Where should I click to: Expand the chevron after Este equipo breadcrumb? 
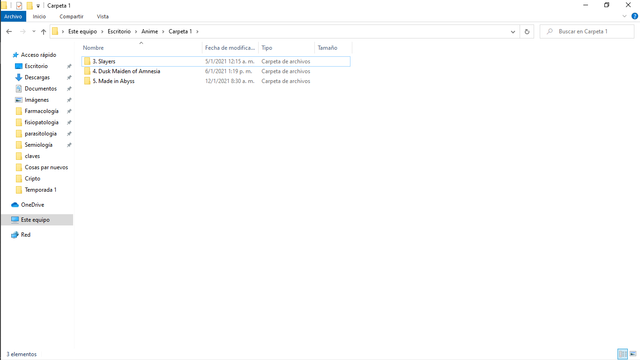[x=102, y=31]
